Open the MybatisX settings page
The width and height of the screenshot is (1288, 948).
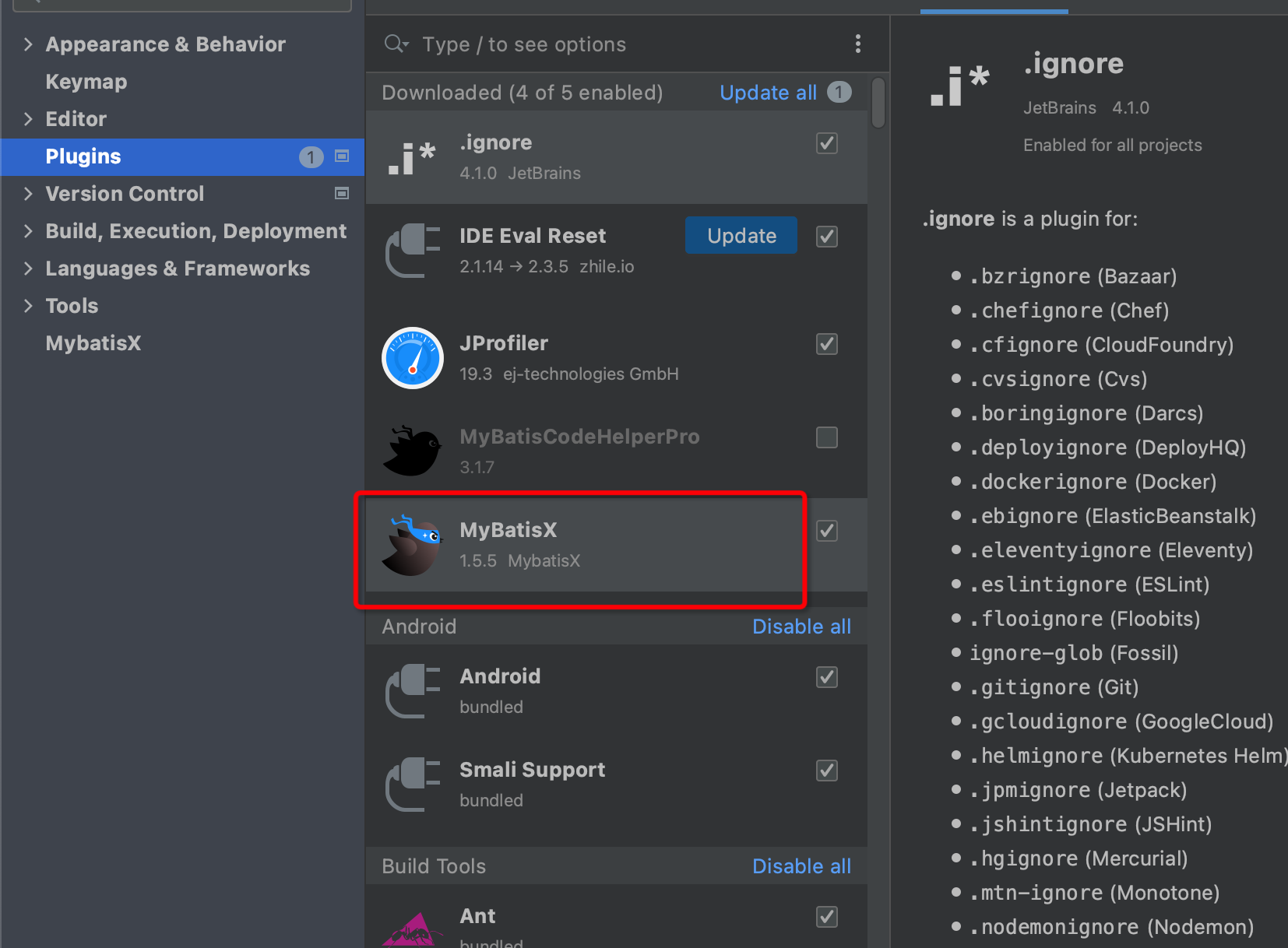coord(93,343)
